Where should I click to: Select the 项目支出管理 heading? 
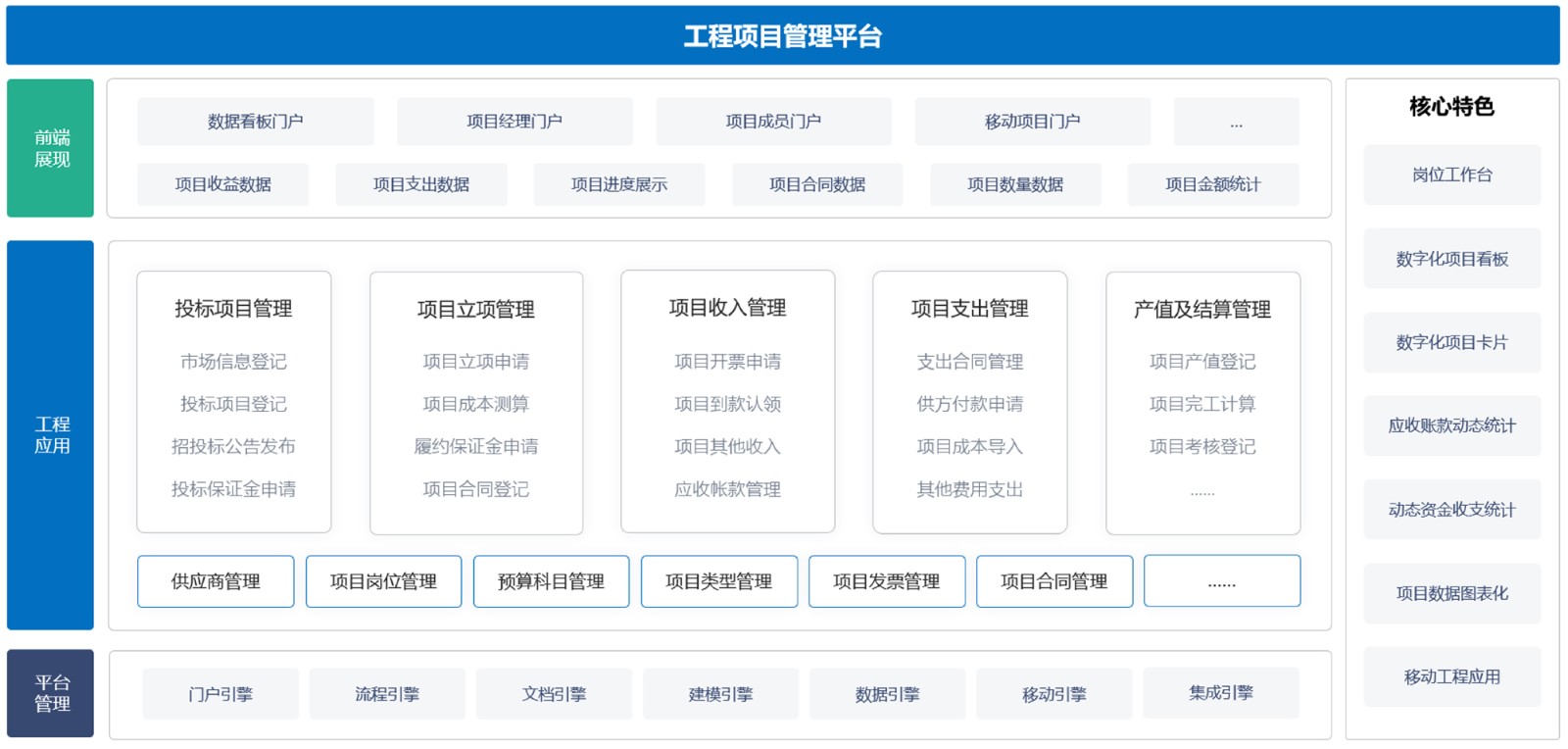(970, 309)
